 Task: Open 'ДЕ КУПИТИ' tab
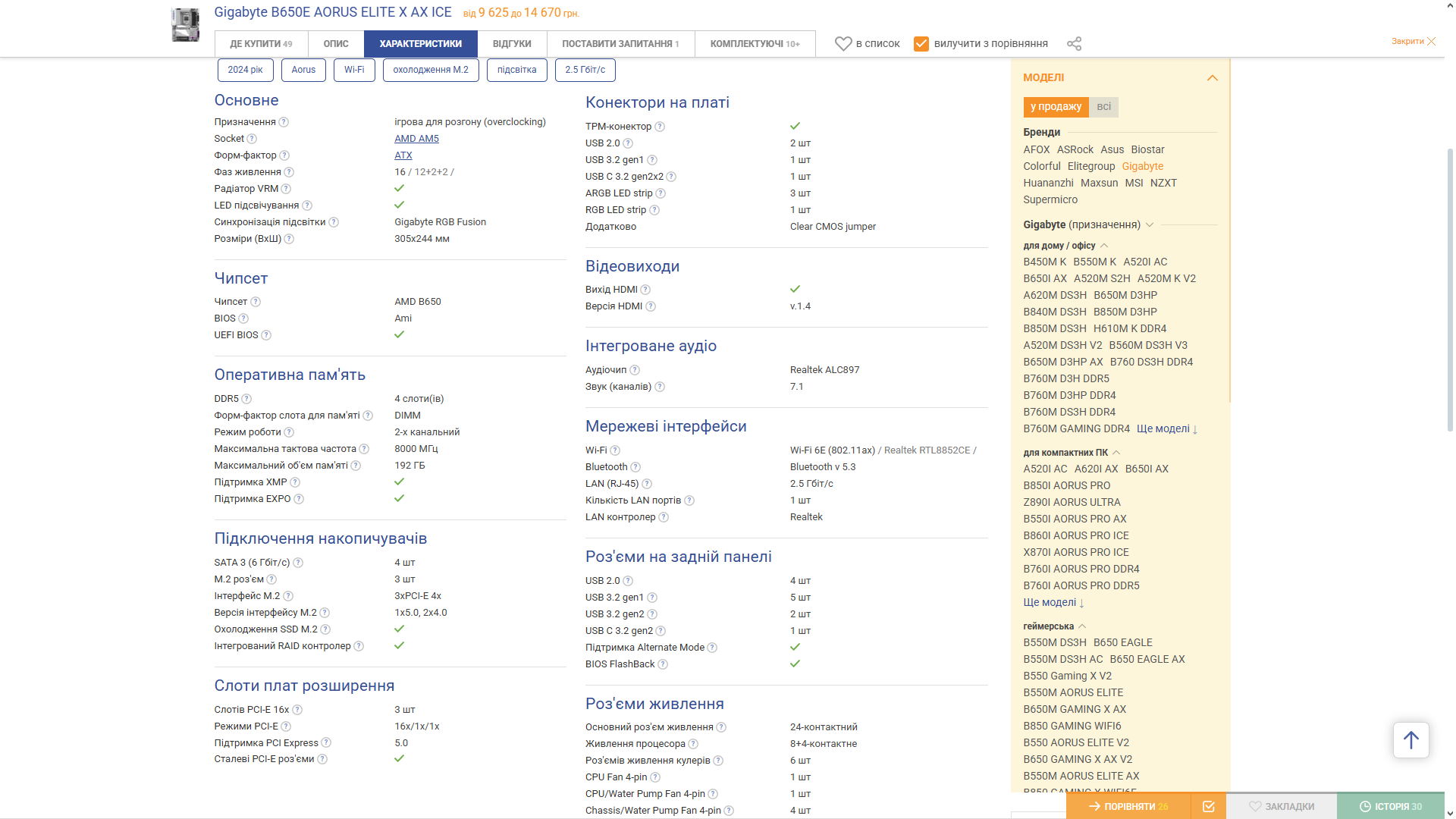[x=261, y=44]
